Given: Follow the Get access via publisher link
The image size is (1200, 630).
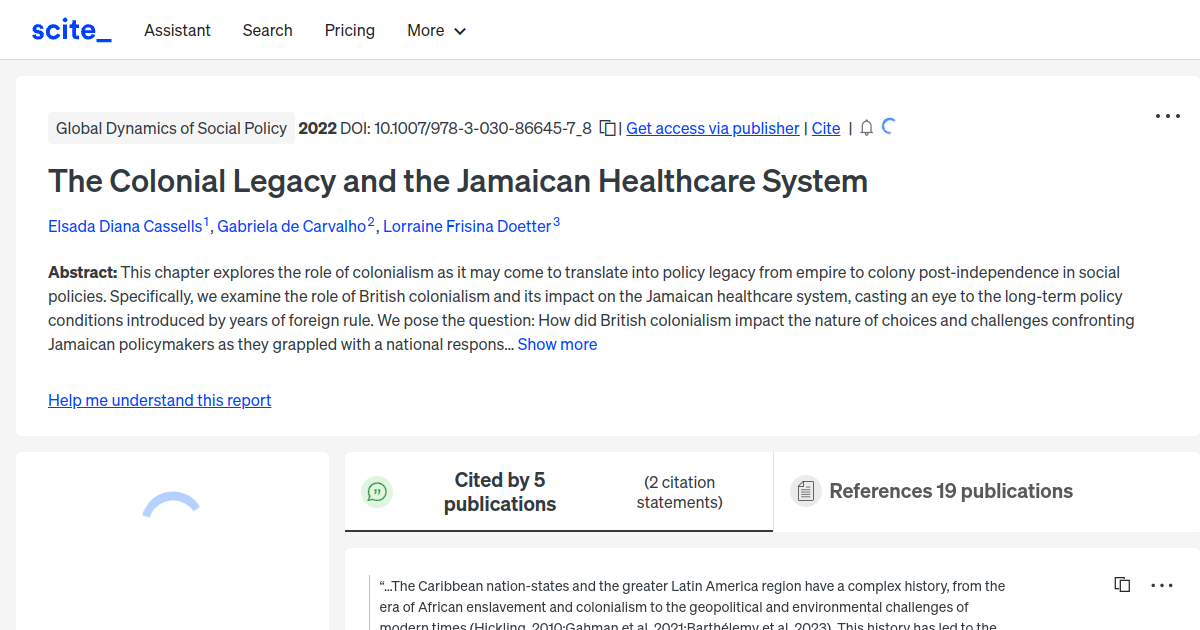Looking at the screenshot, I should point(712,128).
